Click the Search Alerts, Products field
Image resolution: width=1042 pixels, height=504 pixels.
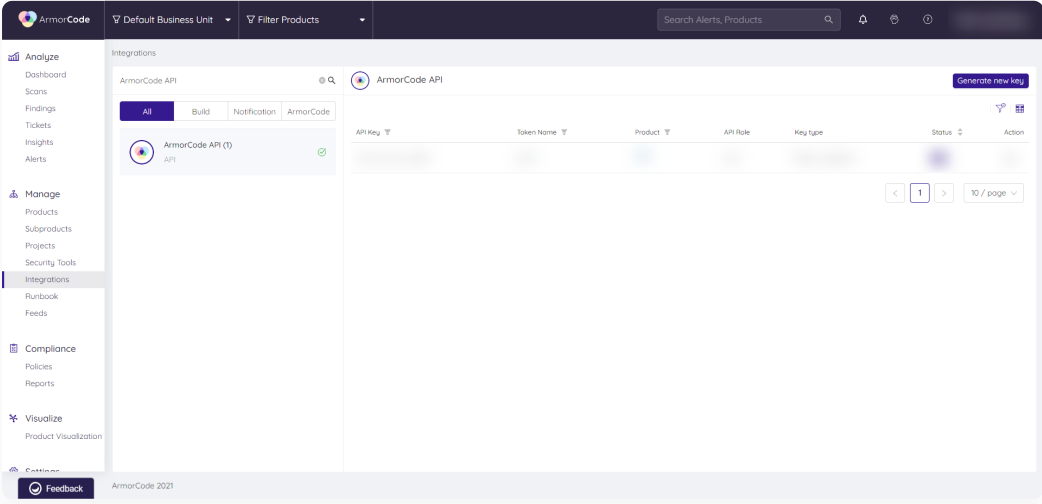pyautogui.click(x=749, y=20)
